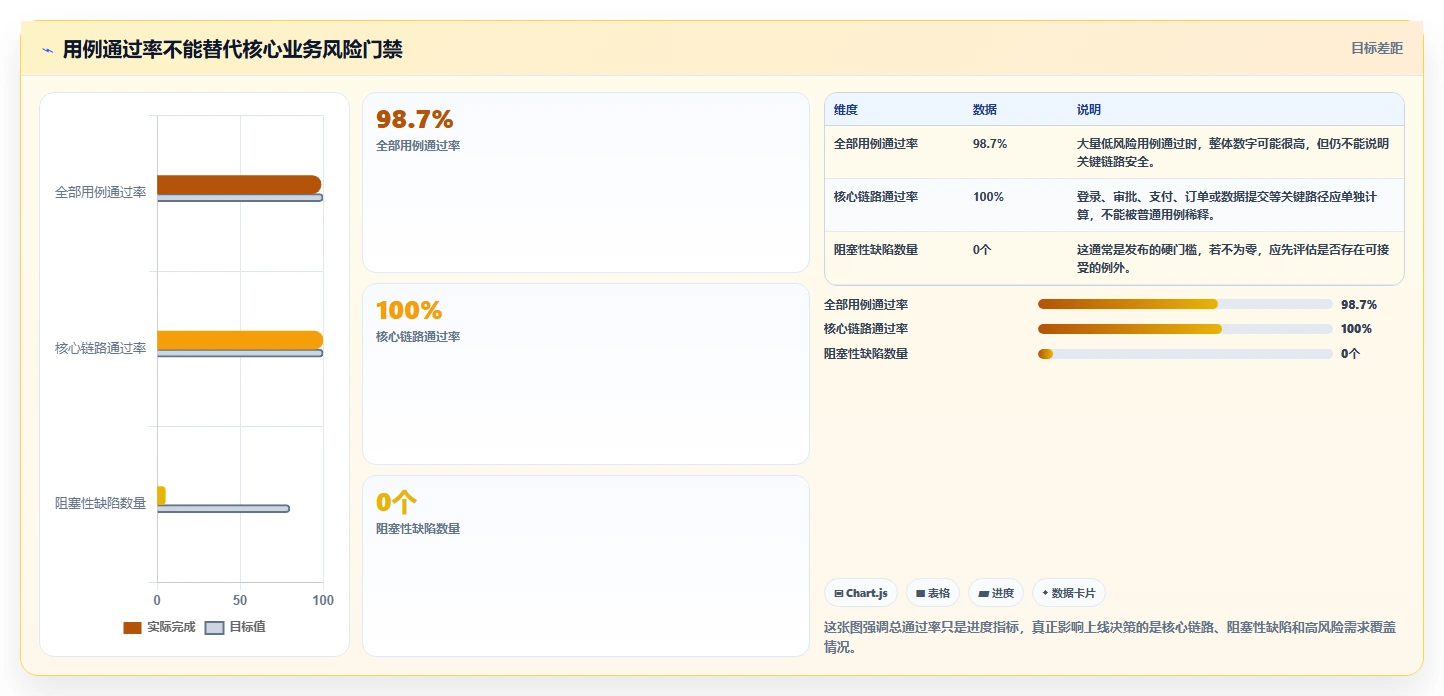Click the large 98.7% card value
1444x696 pixels.
coord(415,119)
